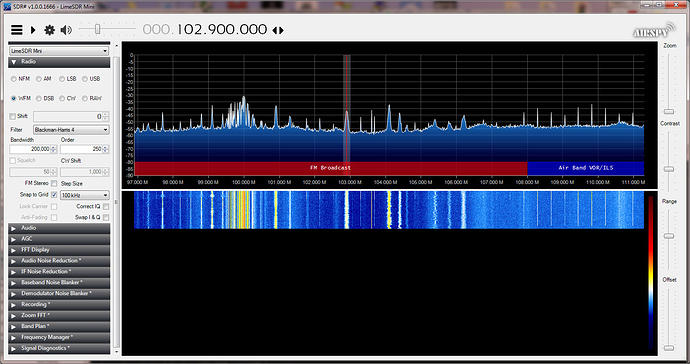
Task: Expand the Frequency Manager panel
Action: (59, 337)
